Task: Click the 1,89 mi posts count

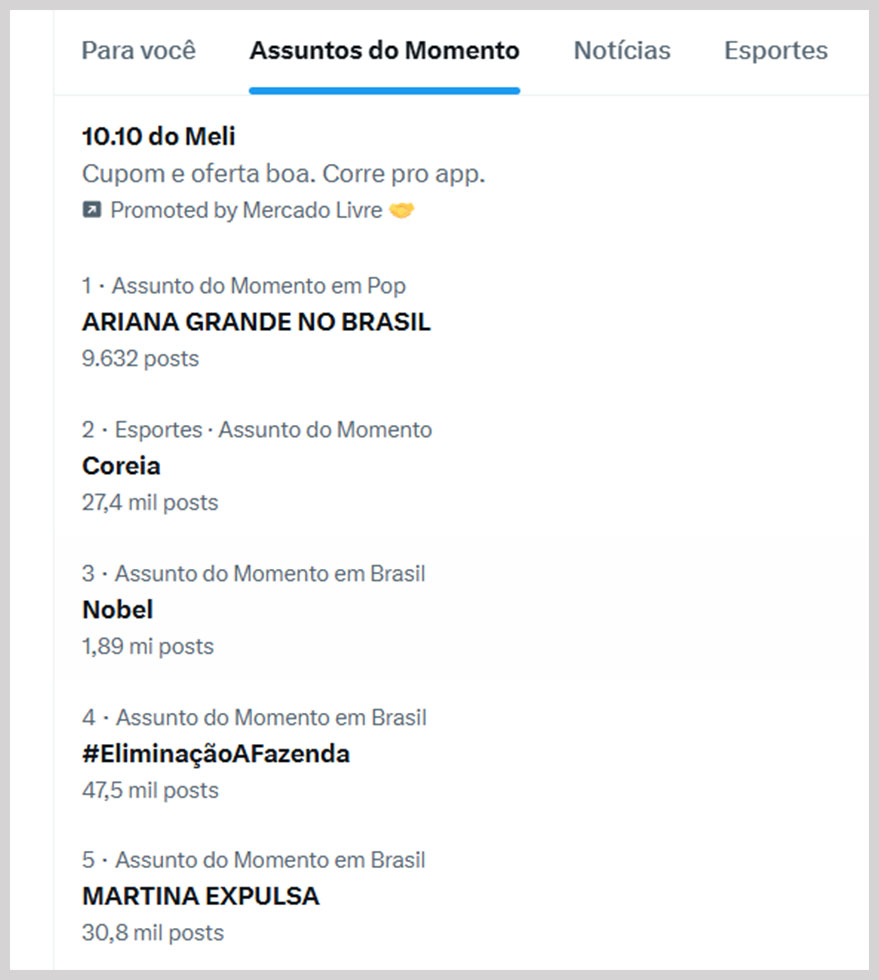Action: (148, 647)
